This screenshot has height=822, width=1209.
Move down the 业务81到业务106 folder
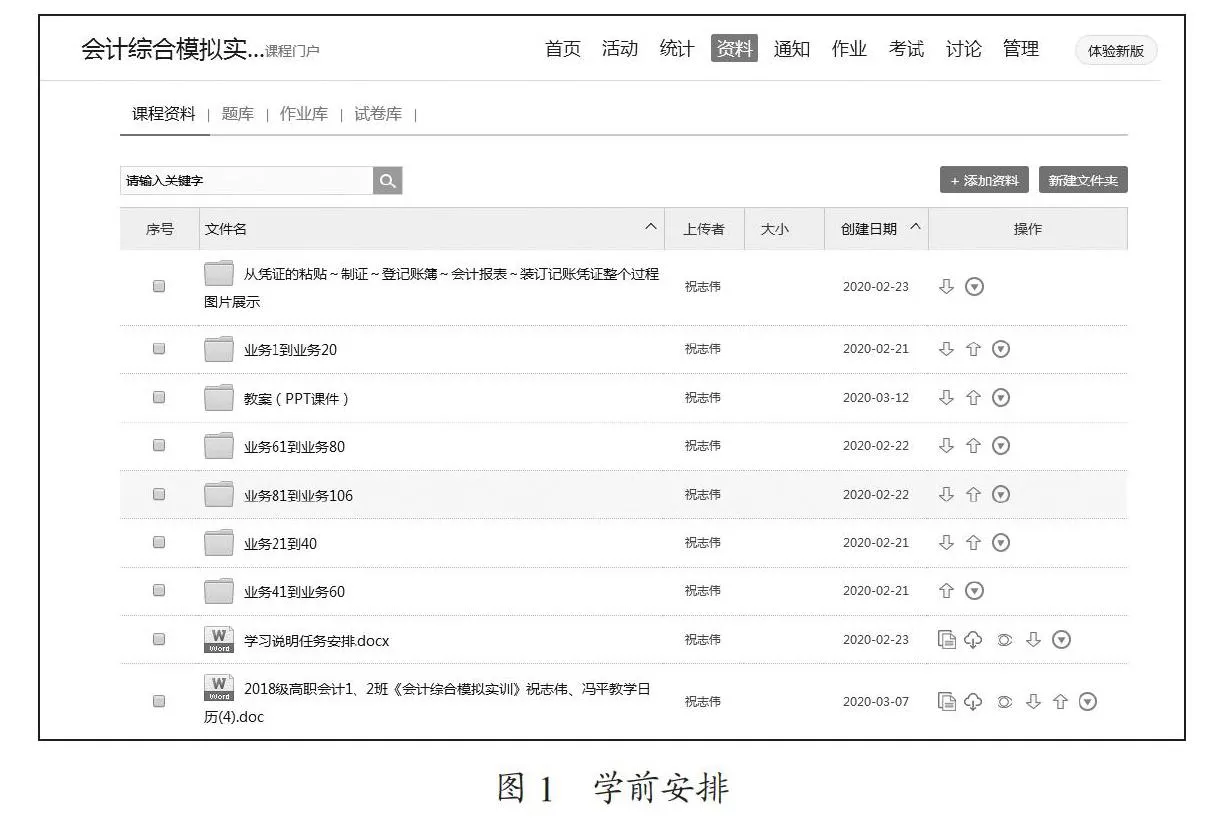click(x=946, y=494)
